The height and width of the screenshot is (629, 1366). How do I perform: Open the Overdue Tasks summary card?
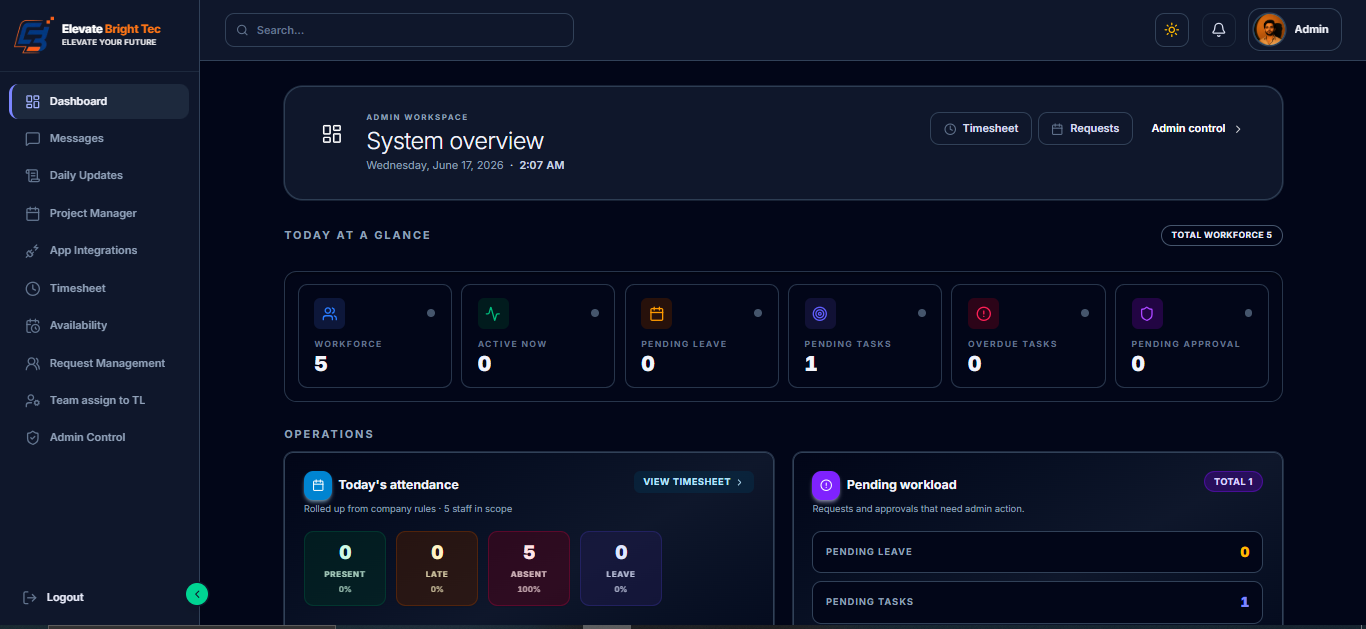(1028, 336)
